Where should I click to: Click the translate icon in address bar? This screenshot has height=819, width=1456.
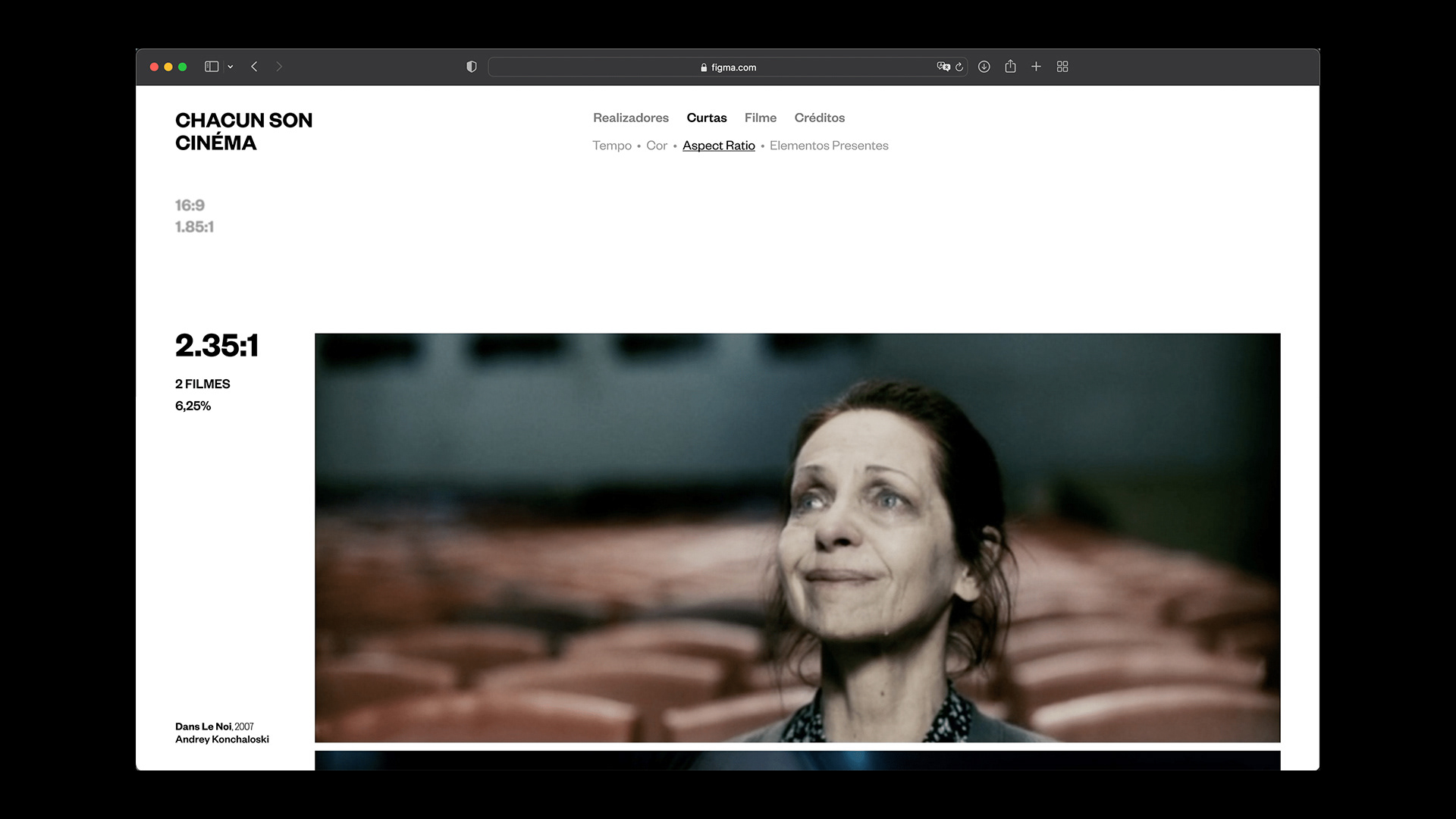tap(943, 67)
